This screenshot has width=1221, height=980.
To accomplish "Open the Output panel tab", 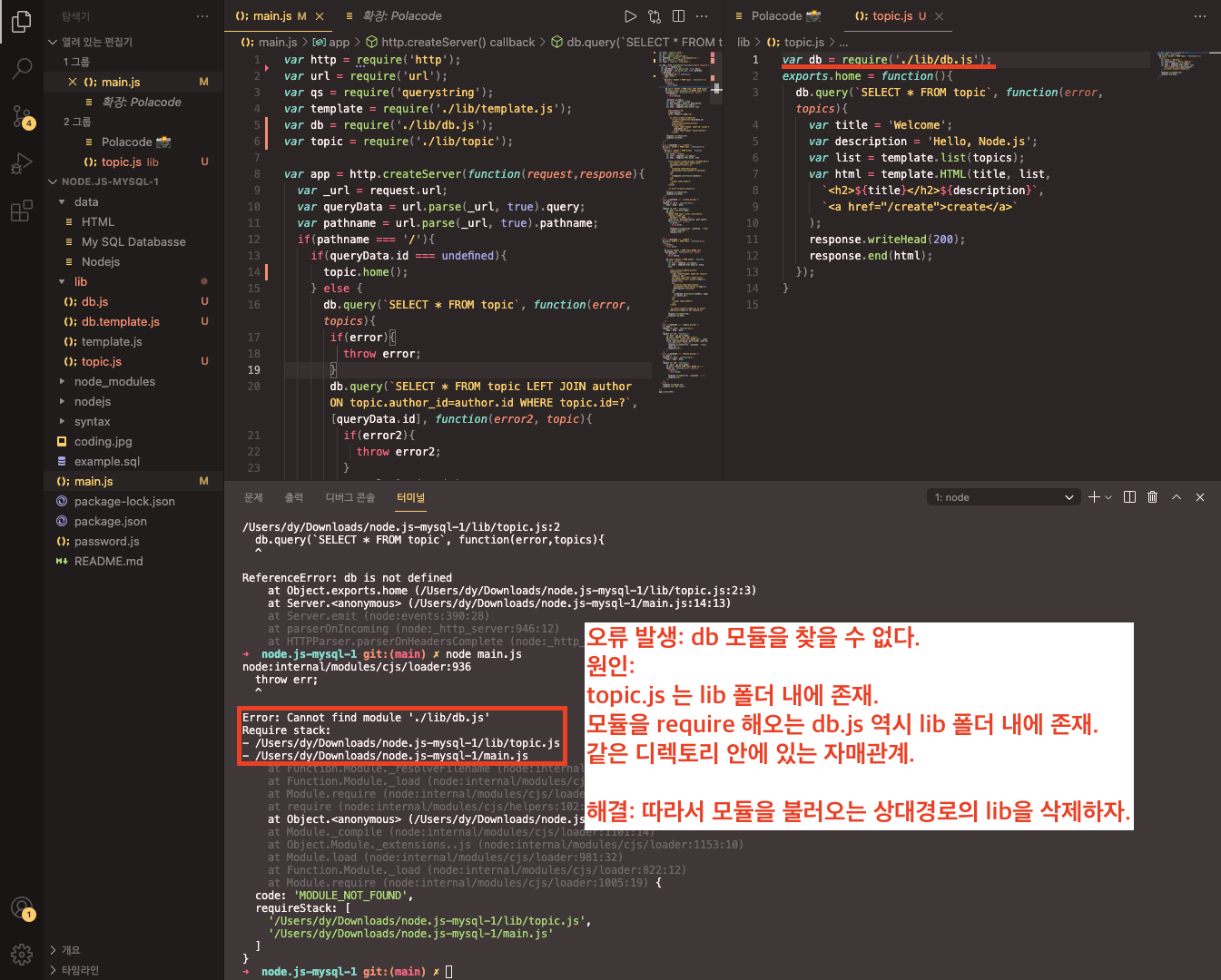I will (x=294, y=497).
